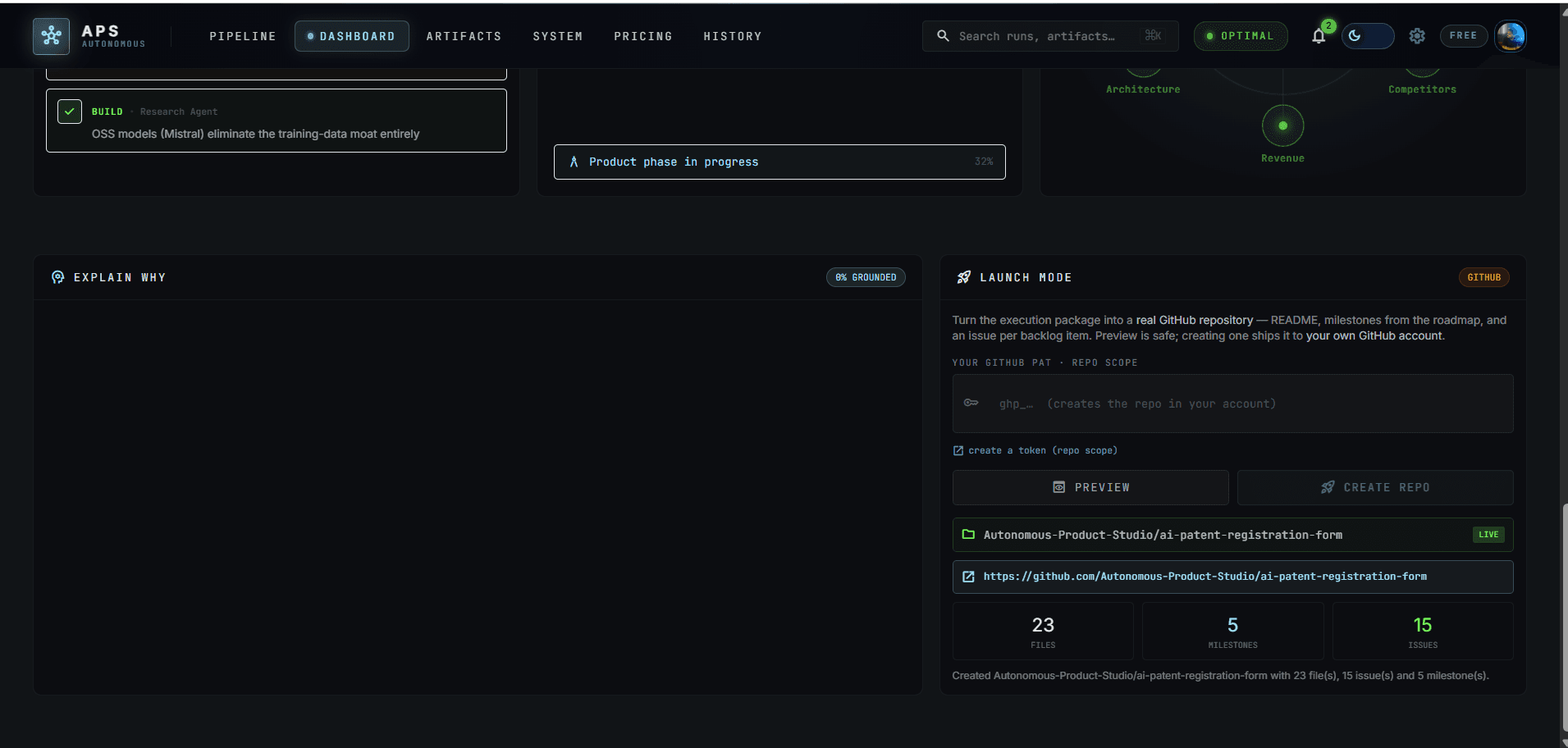Open the settings gear icon
1568x748 pixels.
coord(1417,36)
